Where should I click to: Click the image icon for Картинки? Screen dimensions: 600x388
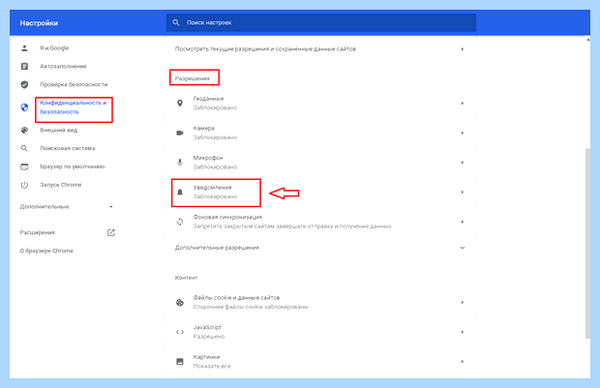point(180,362)
